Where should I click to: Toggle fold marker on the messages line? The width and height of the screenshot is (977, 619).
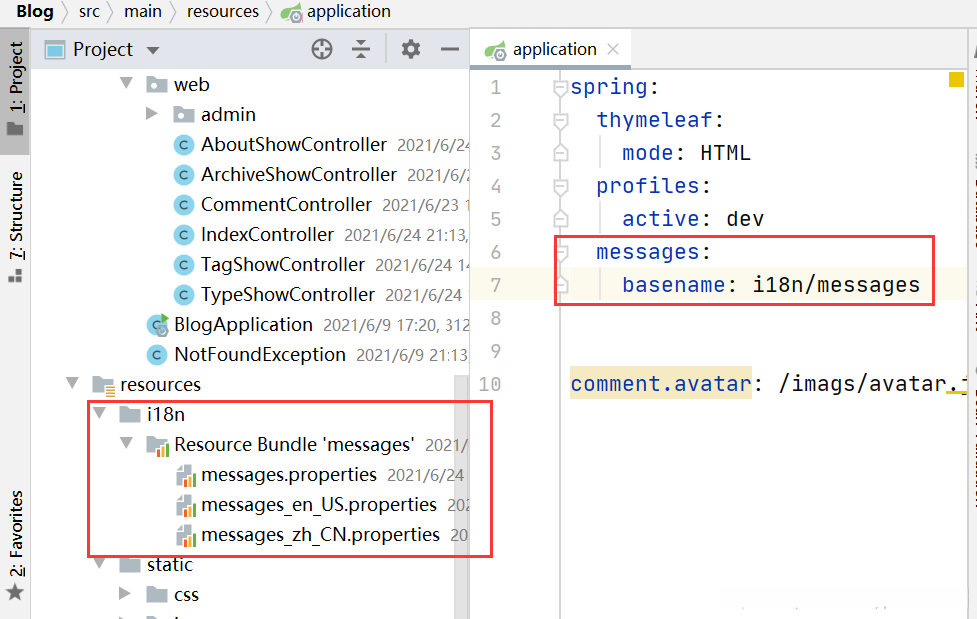coord(561,252)
